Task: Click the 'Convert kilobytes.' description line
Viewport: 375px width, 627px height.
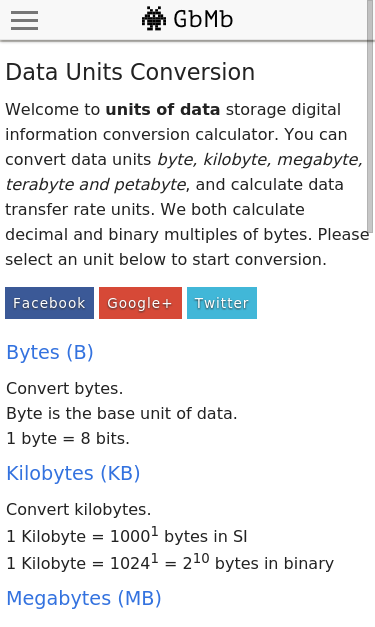Action: tap(79, 509)
